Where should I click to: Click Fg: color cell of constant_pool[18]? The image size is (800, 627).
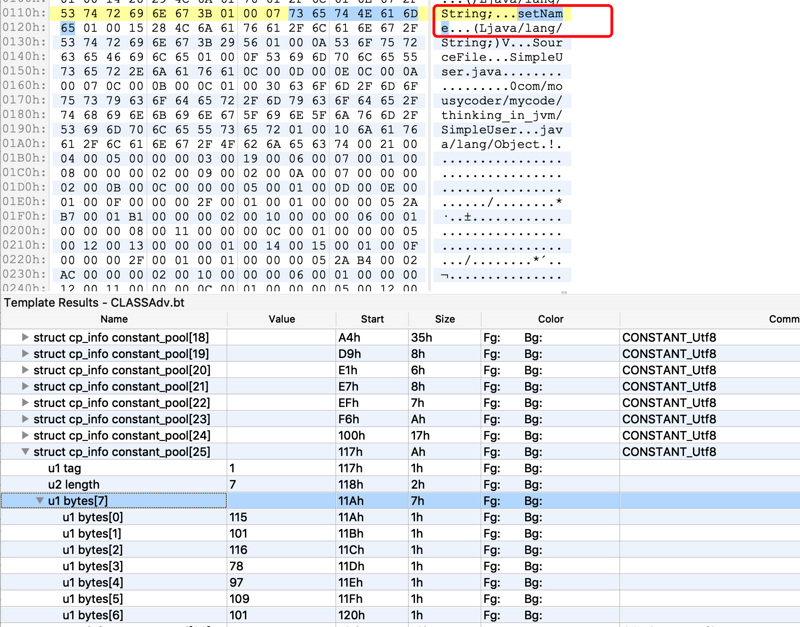(492, 337)
